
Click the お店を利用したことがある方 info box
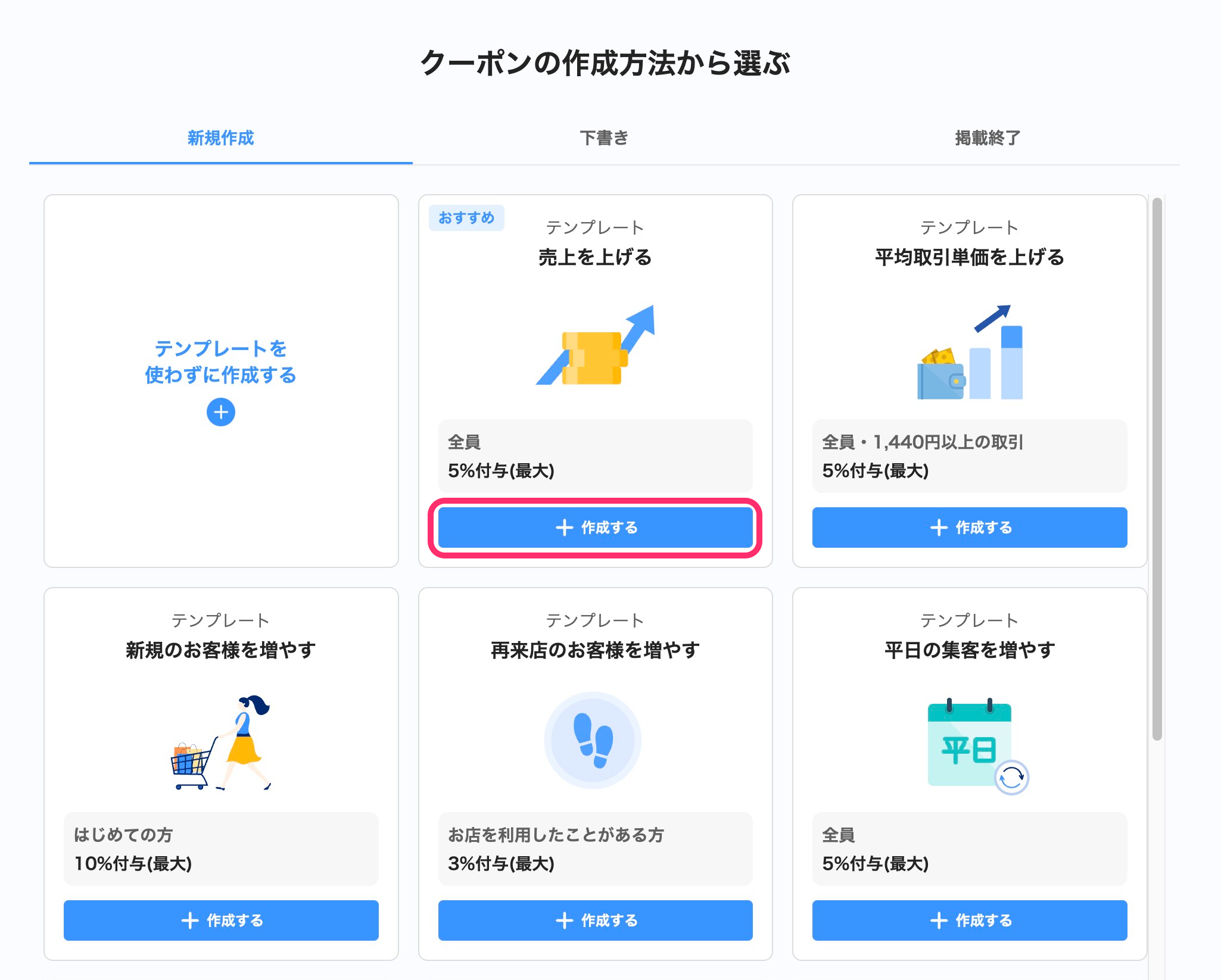point(595,849)
